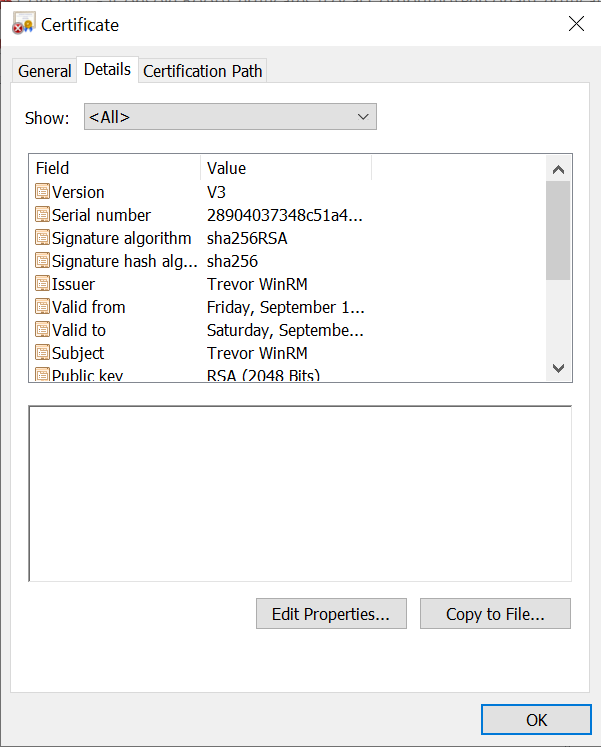This screenshot has height=747, width=601.
Task: Select the Version field label
Action: [78, 192]
